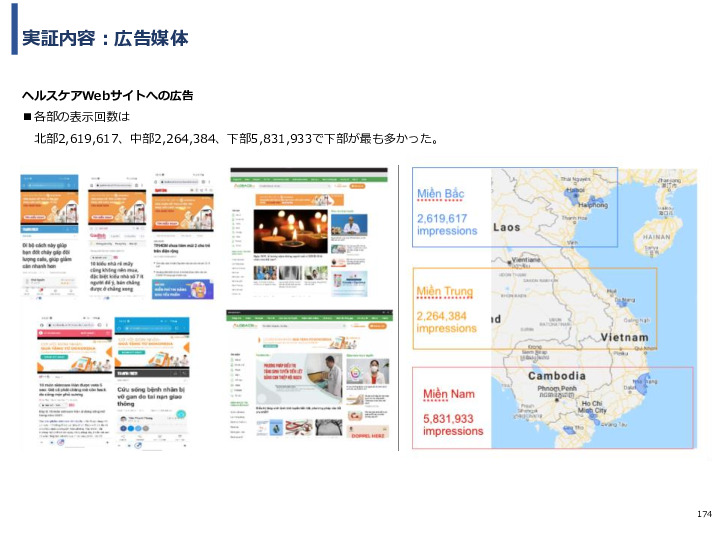
Task: Select the heading ヘルスケアWebサイトへの広告
Action: pos(107,96)
